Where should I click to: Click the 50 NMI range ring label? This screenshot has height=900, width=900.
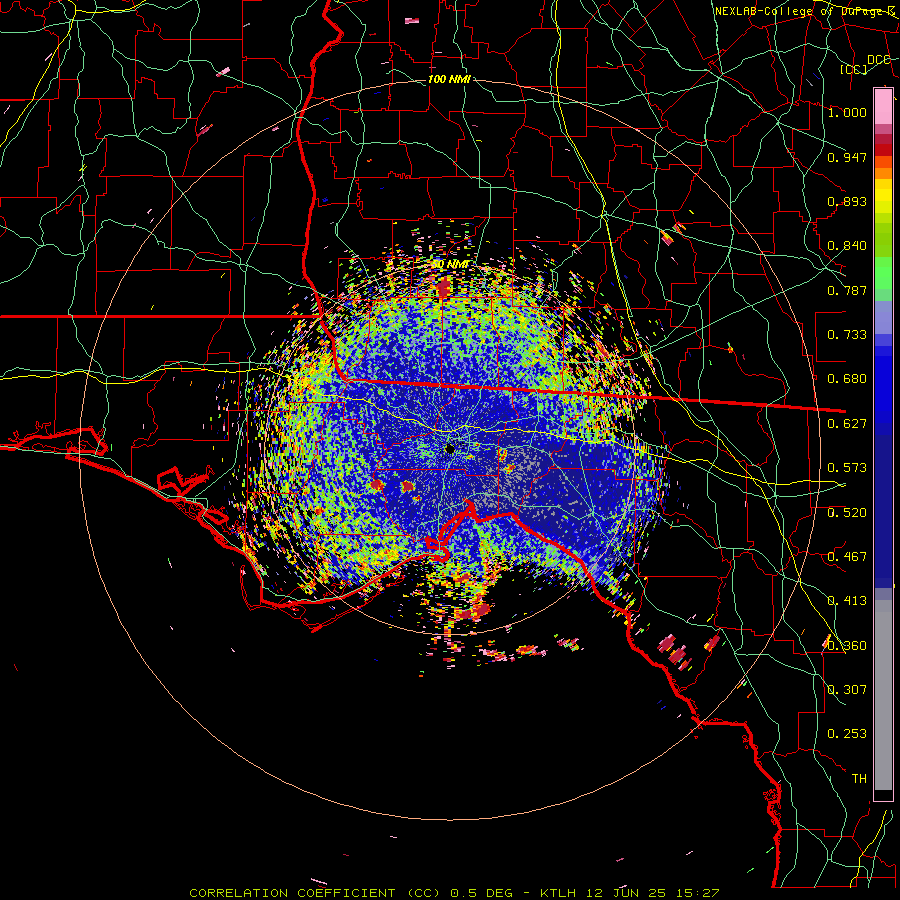[451, 265]
